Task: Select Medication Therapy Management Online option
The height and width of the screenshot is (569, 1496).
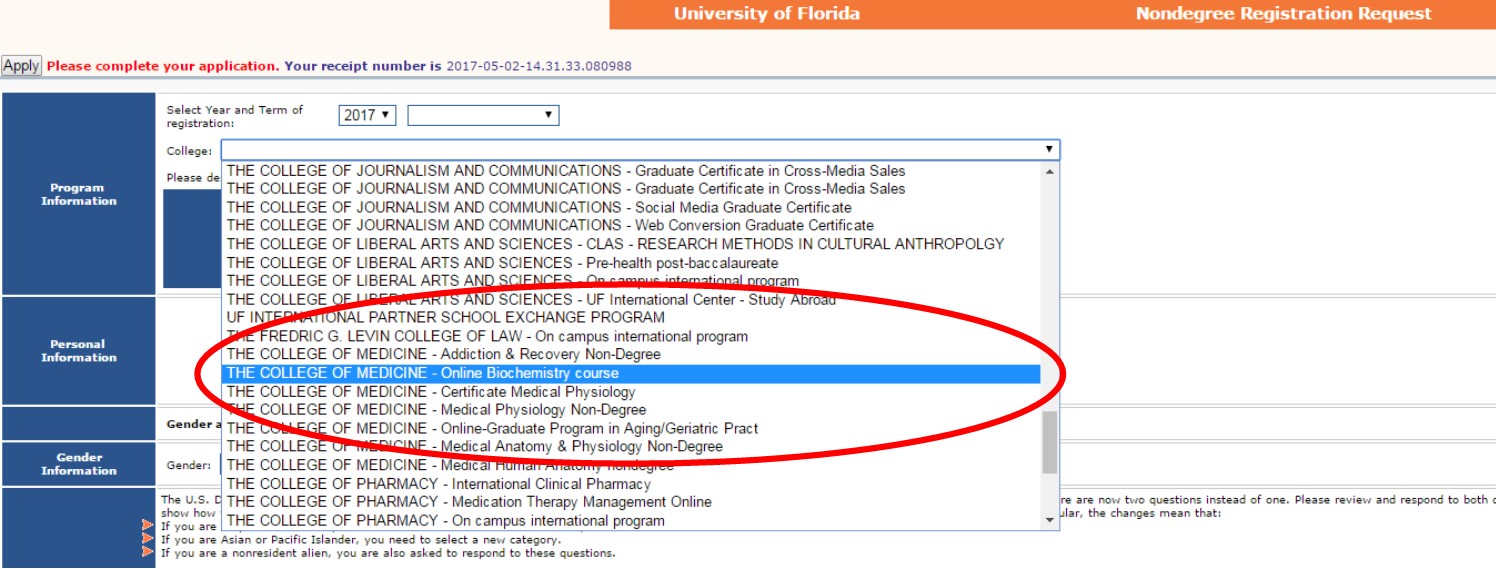Action: pos(631,502)
